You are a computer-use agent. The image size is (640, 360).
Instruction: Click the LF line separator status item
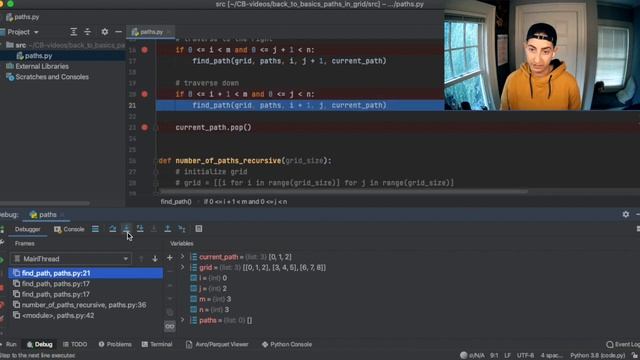pos(507,356)
